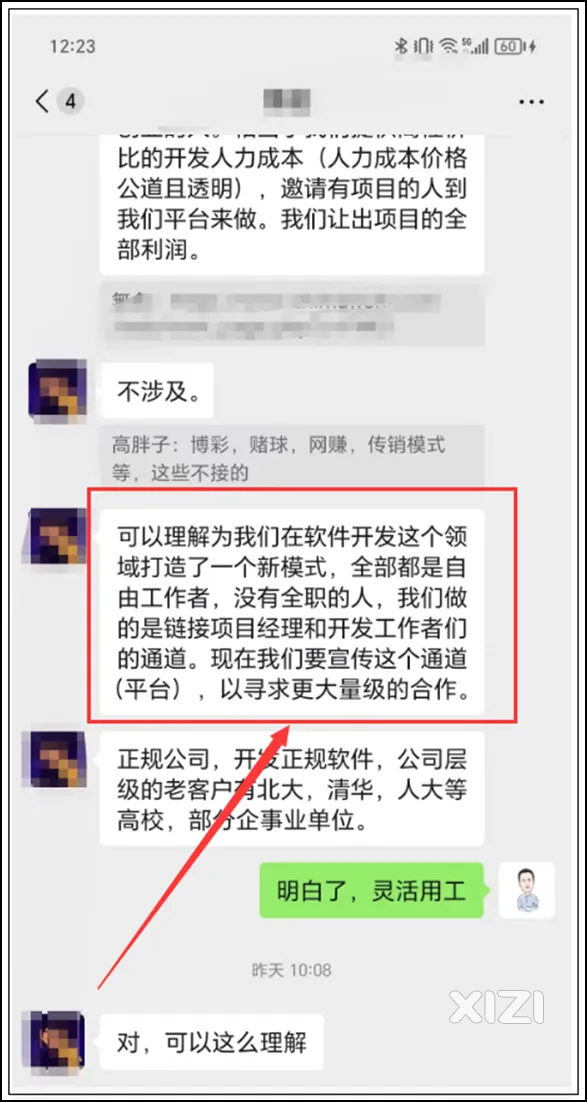
Task: Tap the unread count badge showing 4
Action: 70,101
